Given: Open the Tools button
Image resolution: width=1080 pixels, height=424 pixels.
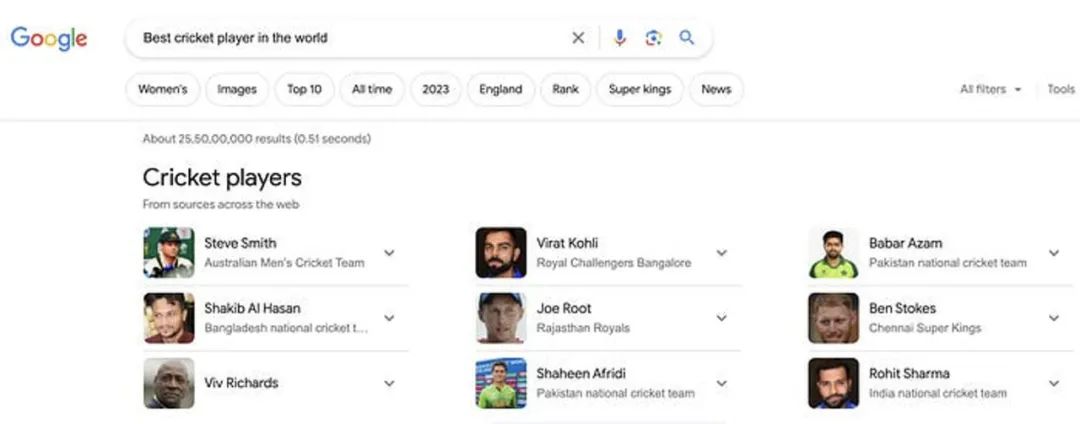Looking at the screenshot, I should coord(1061,89).
